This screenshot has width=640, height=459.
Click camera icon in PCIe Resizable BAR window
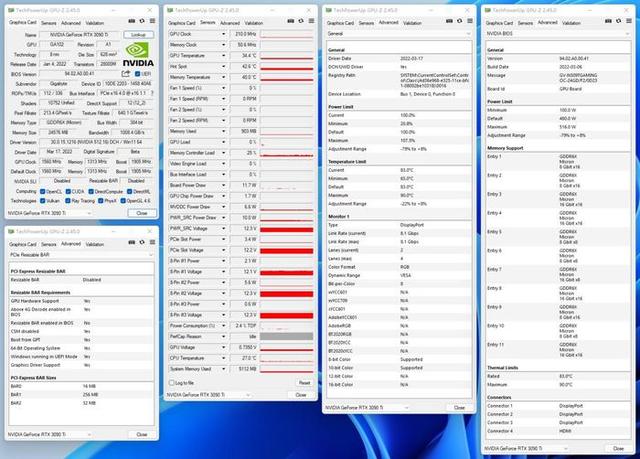(131, 242)
